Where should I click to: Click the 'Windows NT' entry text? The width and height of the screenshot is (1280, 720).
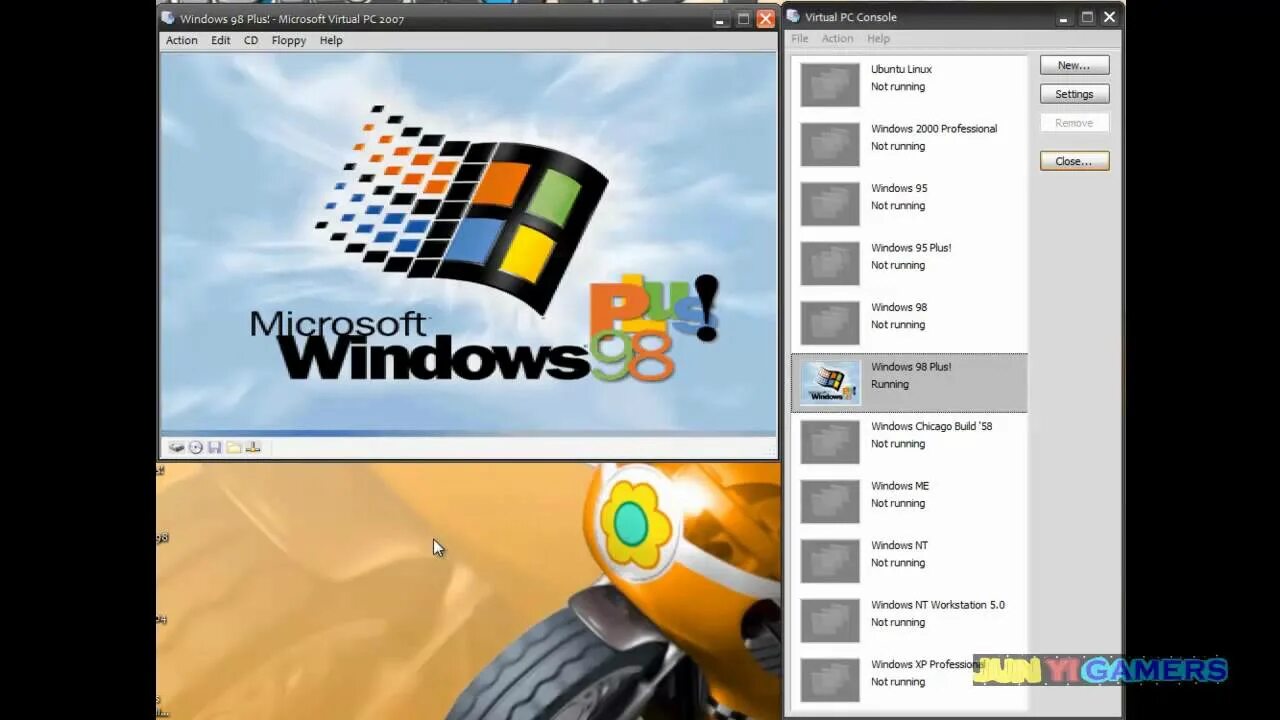[899, 545]
